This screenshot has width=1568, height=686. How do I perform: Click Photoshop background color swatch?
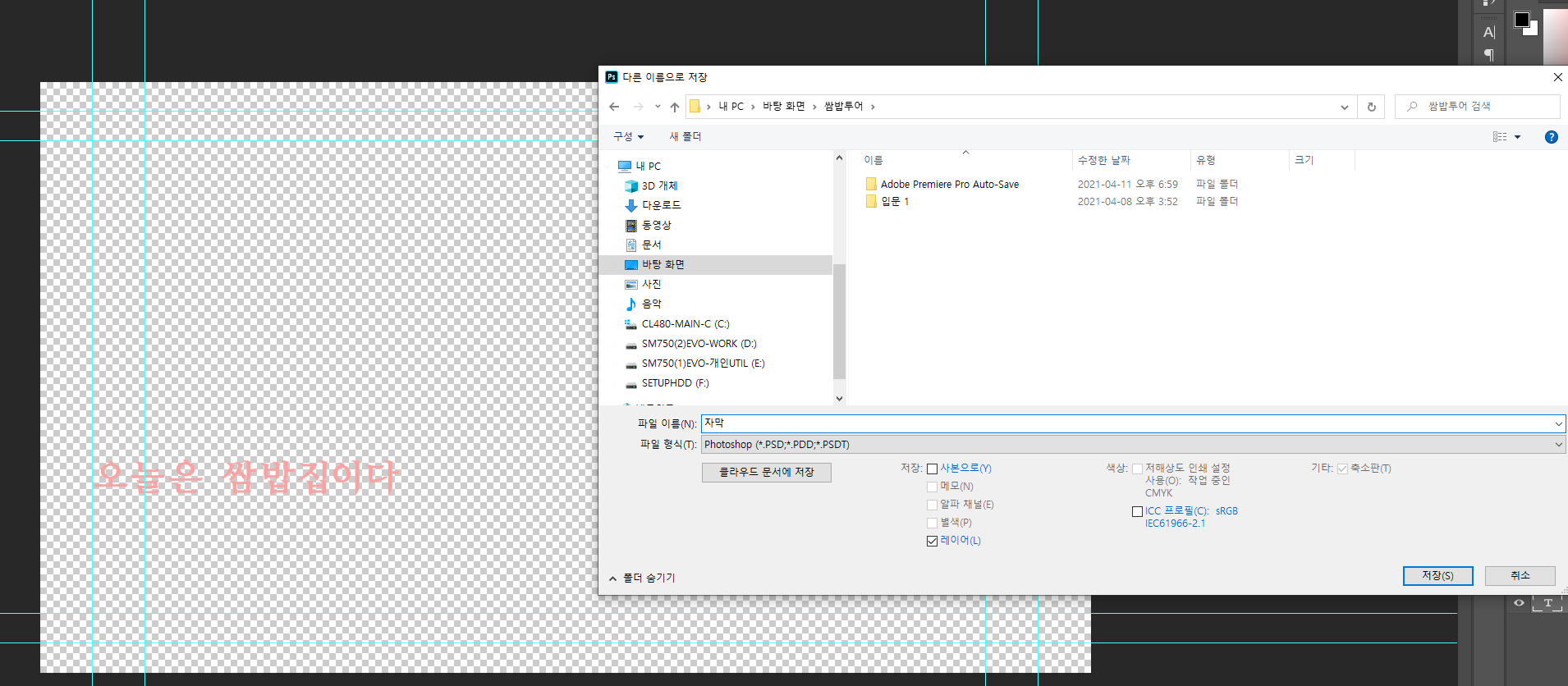tap(1533, 30)
